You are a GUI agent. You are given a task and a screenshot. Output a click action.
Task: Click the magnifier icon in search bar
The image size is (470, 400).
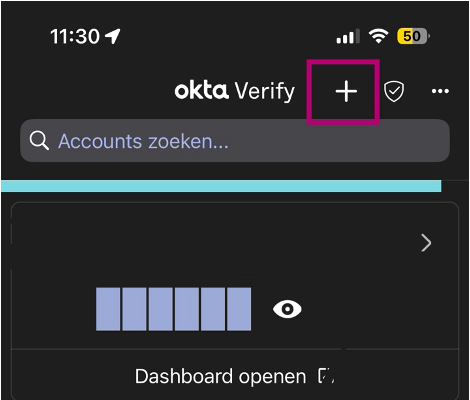pos(39,141)
